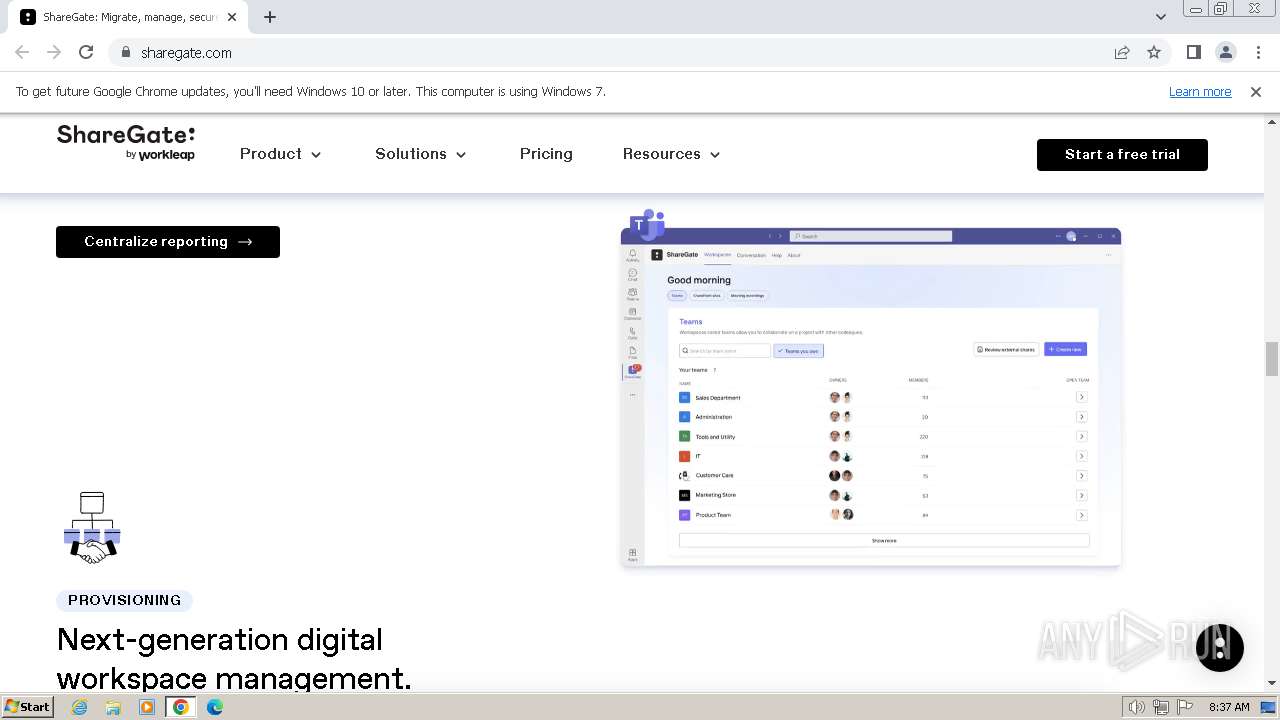This screenshot has width=1280, height=720.
Task: Select the ShareGate browser tab
Action: coord(130,17)
